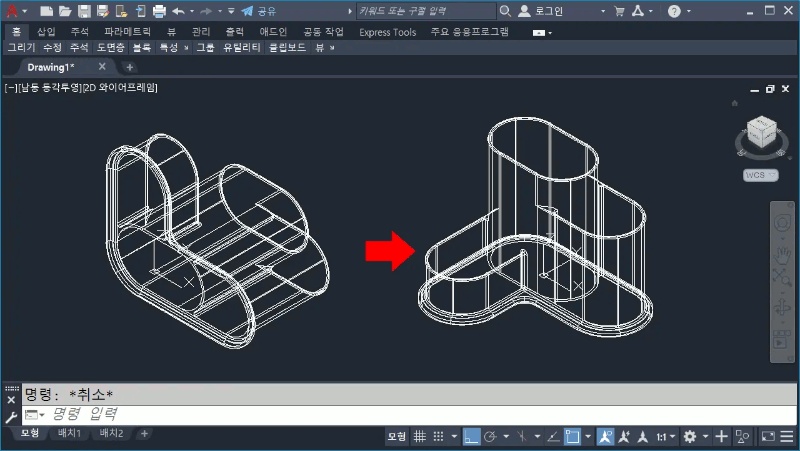Switch to the 배치1 layout tab
Image resolution: width=800 pixels, height=451 pixels.
coord(68,433)
